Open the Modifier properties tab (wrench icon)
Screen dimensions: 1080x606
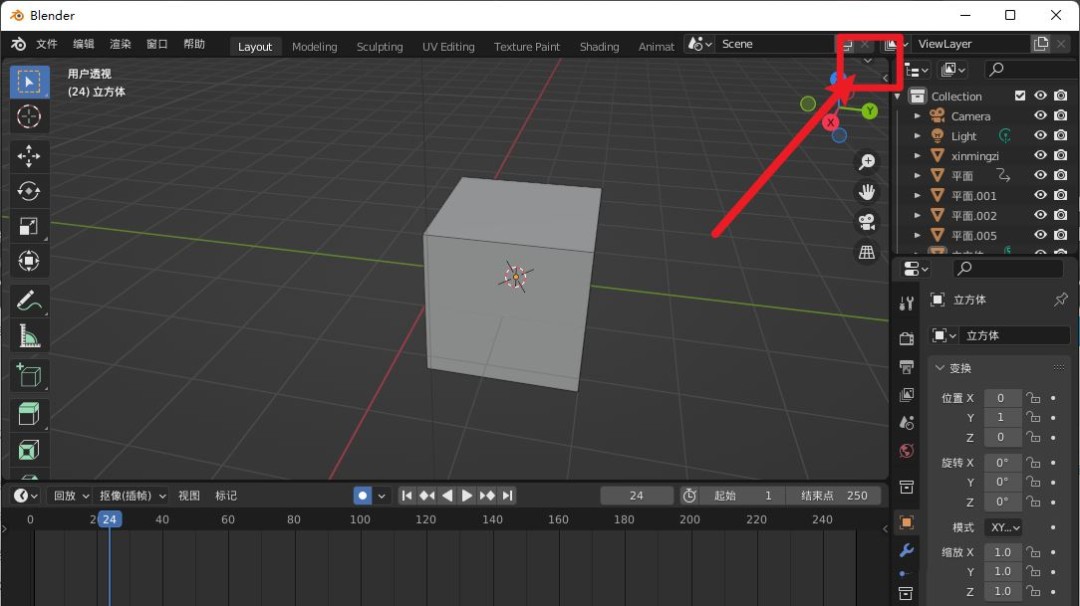coord(906,551)
